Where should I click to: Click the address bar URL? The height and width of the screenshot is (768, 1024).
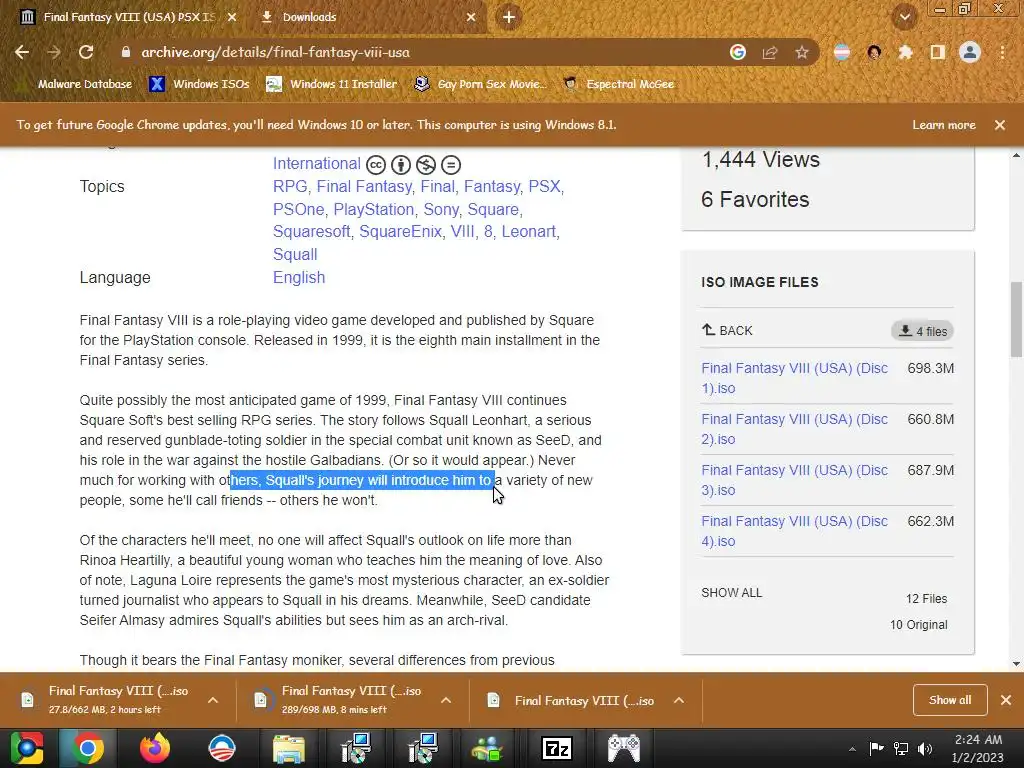click(276, 52)
